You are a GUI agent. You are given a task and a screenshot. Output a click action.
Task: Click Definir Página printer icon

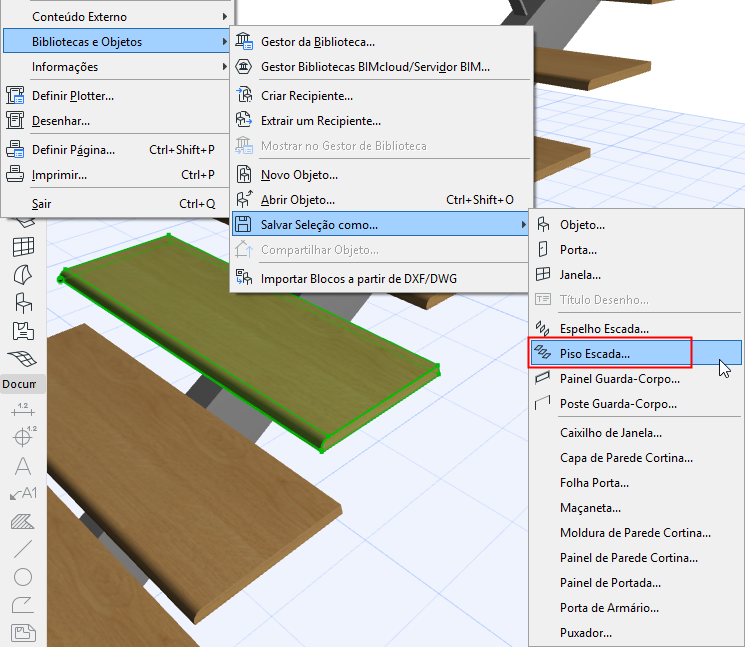15,149
